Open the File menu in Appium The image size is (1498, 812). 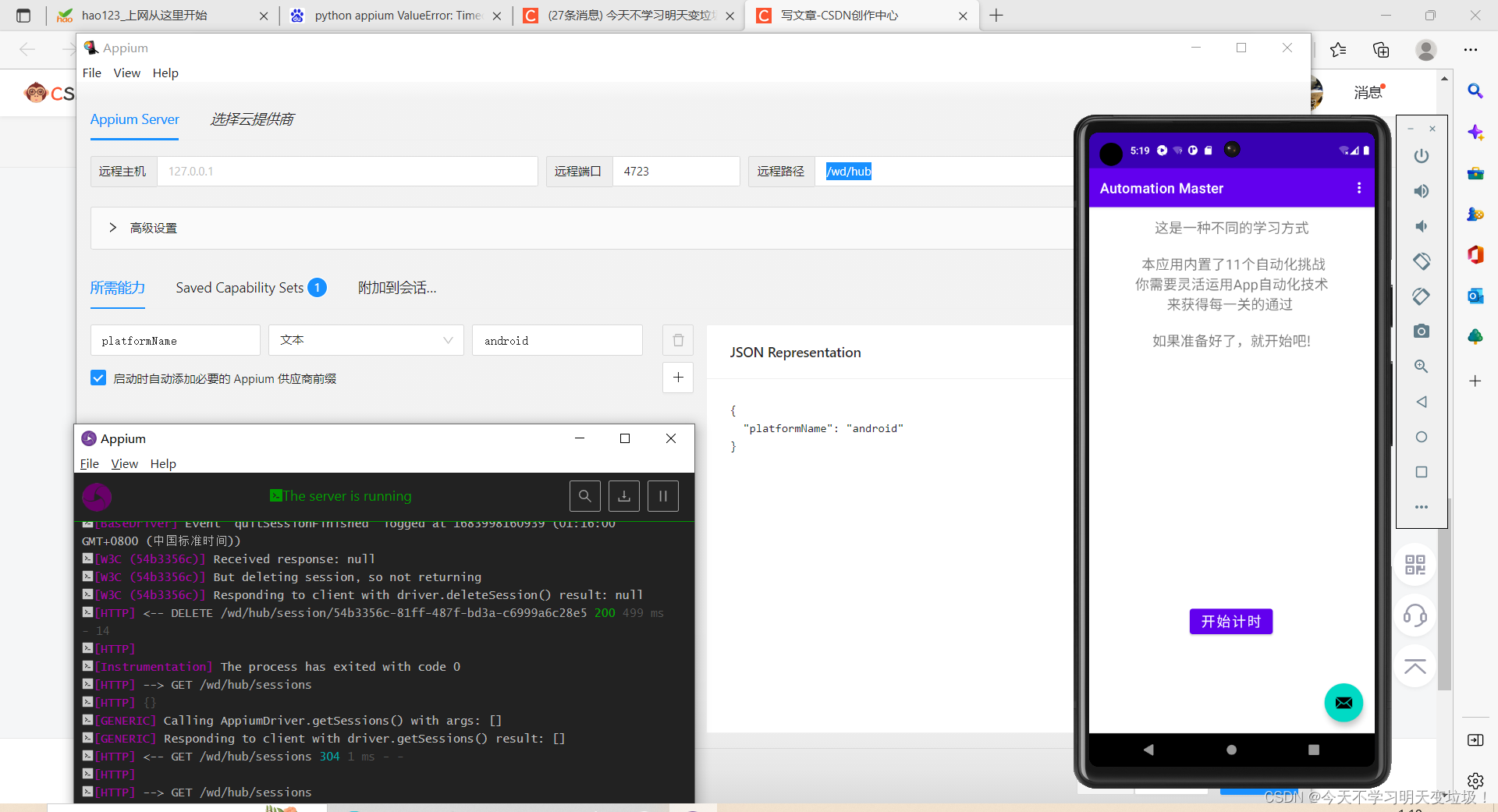pos(91,73)
